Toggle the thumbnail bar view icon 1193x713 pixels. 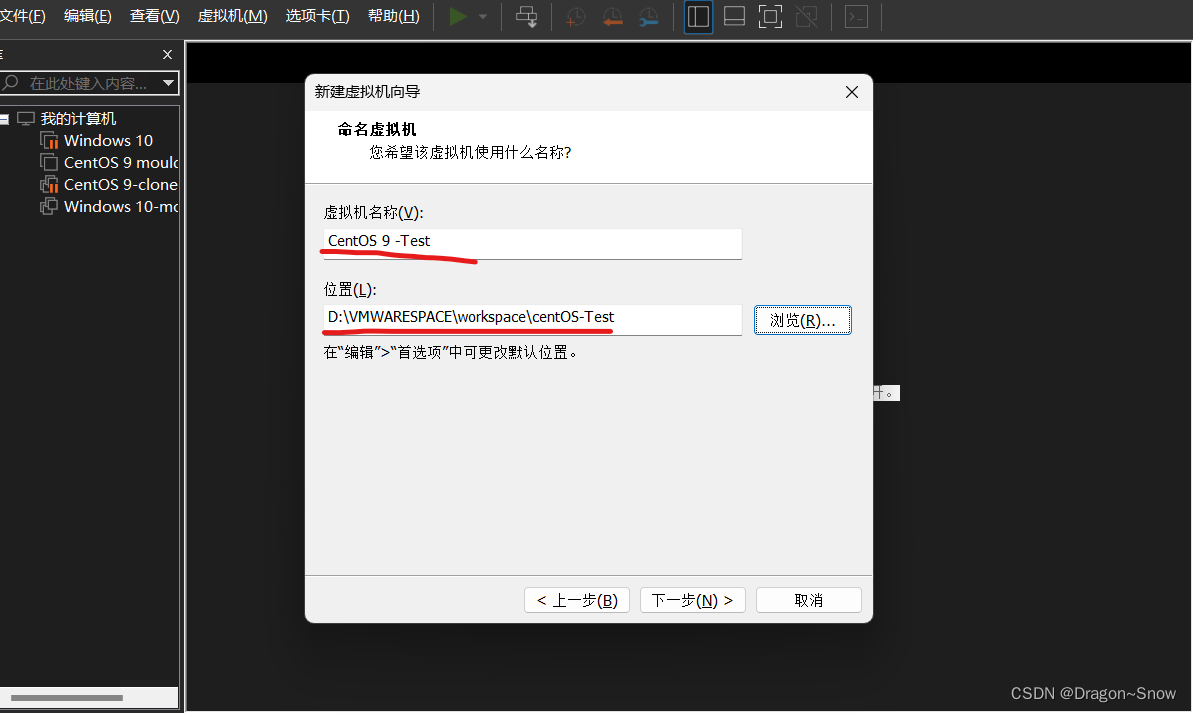(734, 17)
